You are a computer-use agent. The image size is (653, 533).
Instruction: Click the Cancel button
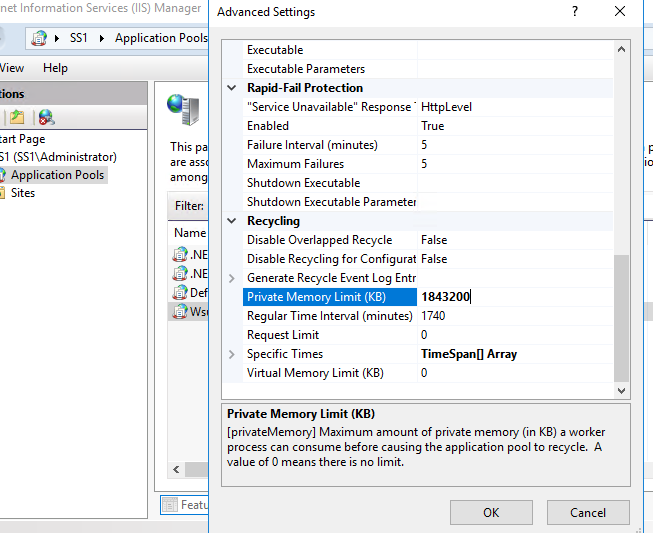pos(588,512)
